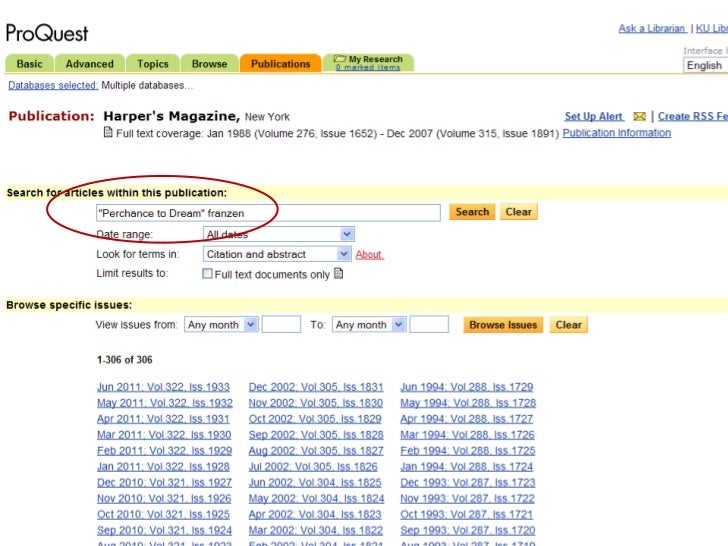Open the My Research folder tab
Viewport: 728px width, 546px height.
(368, 63)
